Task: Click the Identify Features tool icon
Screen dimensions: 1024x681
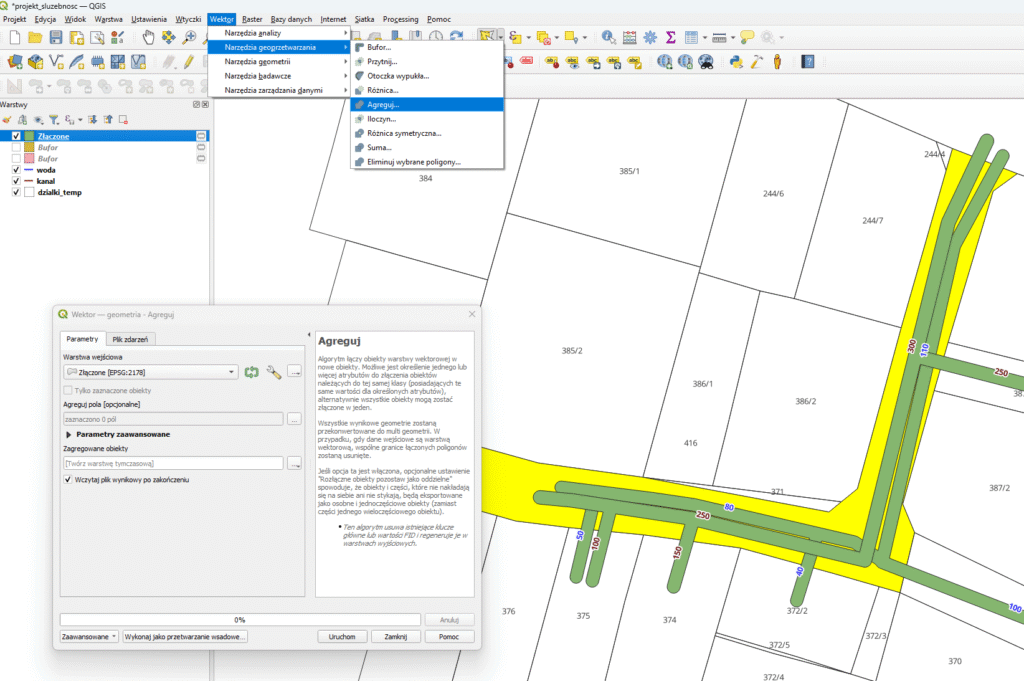Action: coord(608,38)
